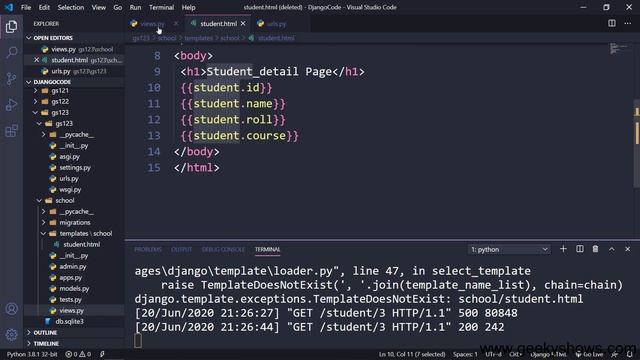Click the editor minimap preview

[x=619, y=49]
